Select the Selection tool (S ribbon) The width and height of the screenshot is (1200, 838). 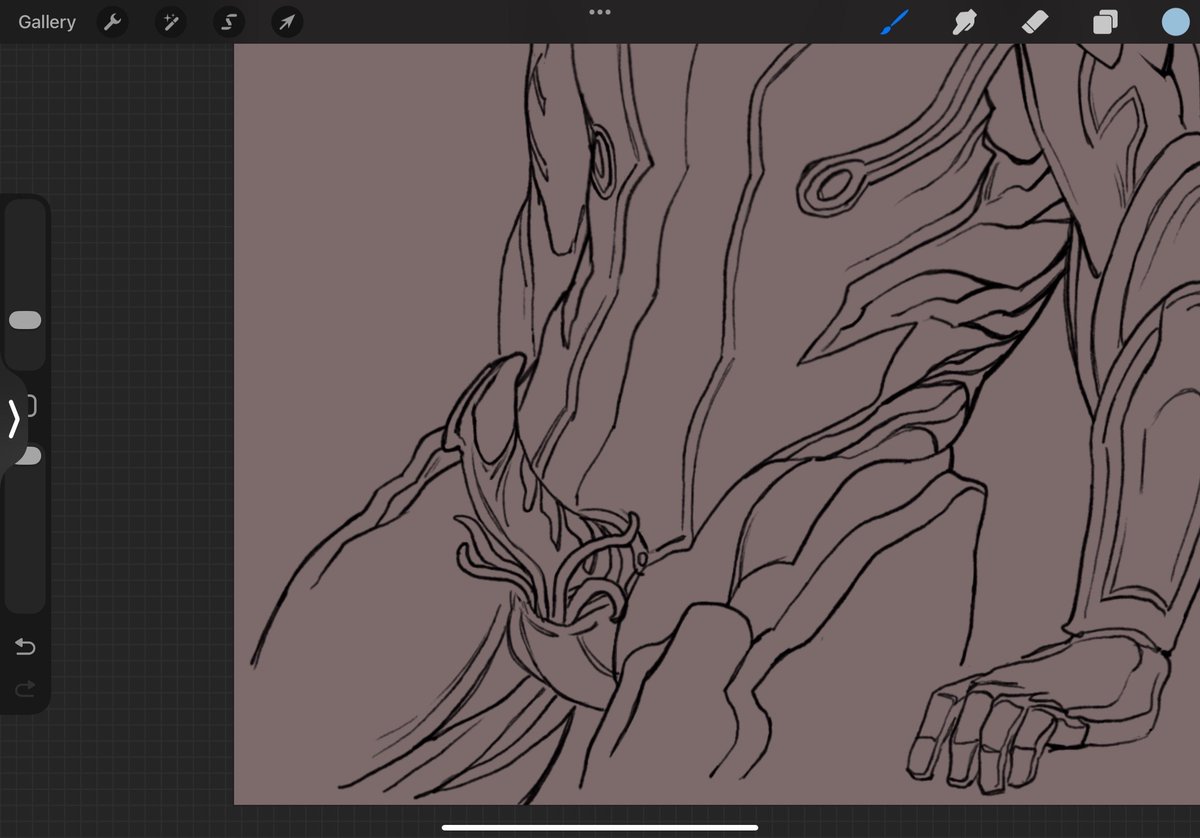click(x=229, y=22)
